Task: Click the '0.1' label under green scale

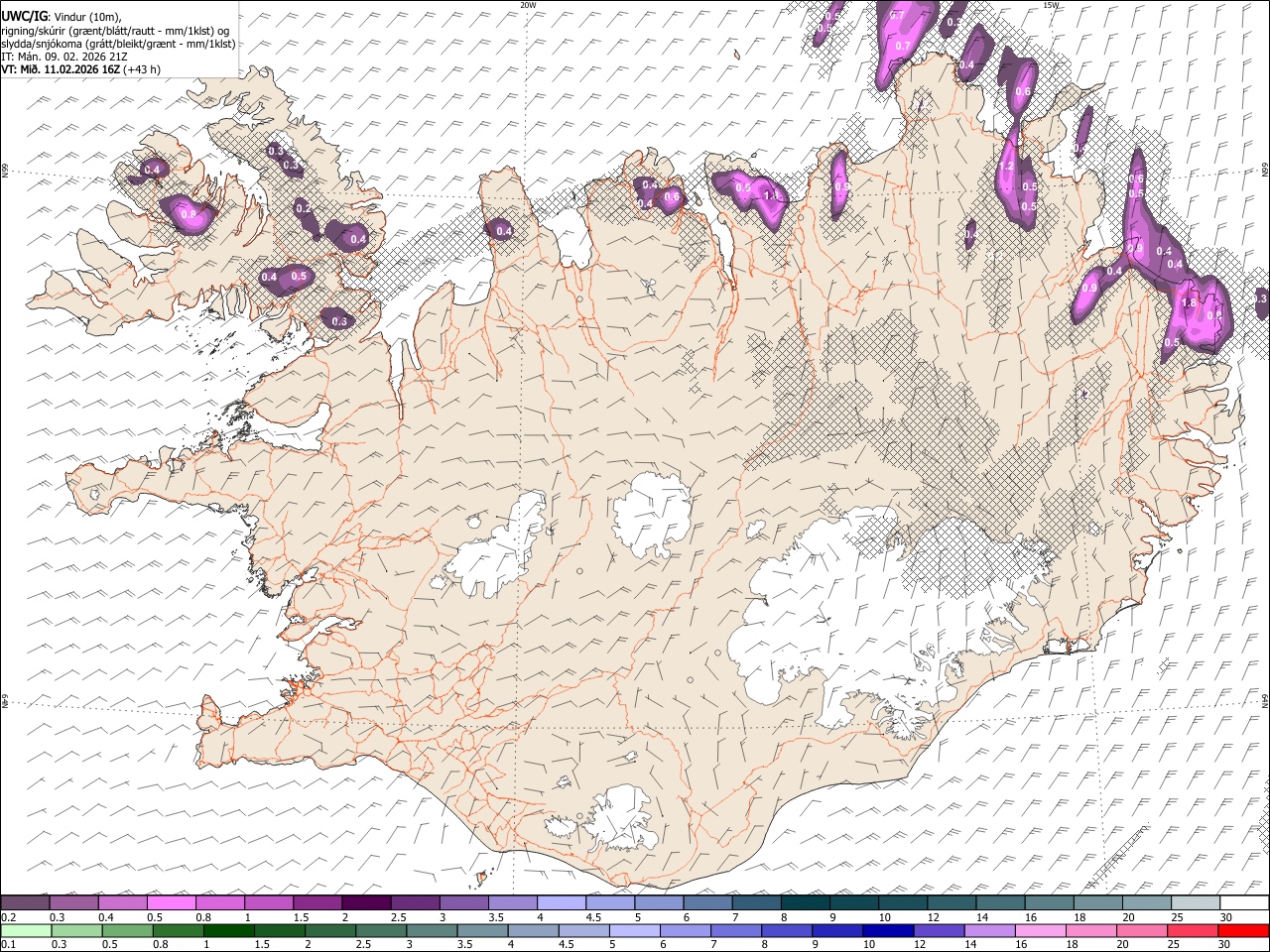Action: coord(8,944)
